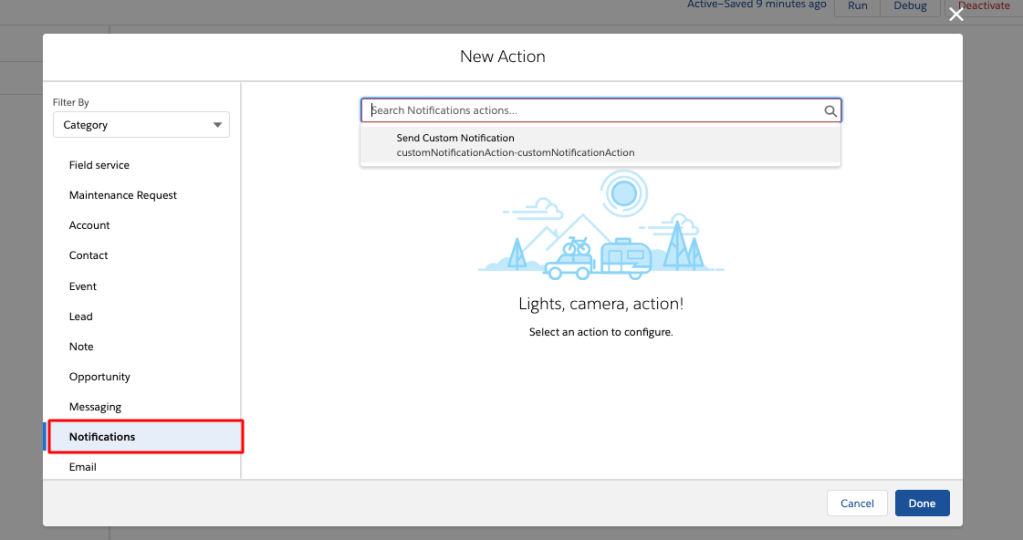1023x540 pixels.
Task: Choose the Contact category
Action: (88, 255)
